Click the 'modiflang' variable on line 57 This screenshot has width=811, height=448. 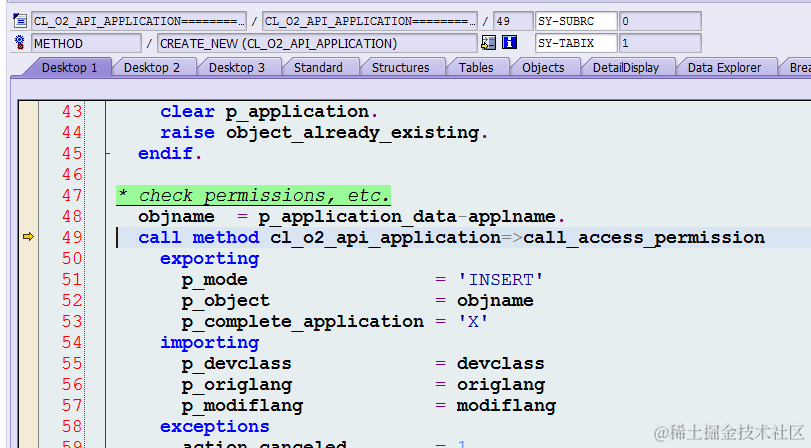506,406
